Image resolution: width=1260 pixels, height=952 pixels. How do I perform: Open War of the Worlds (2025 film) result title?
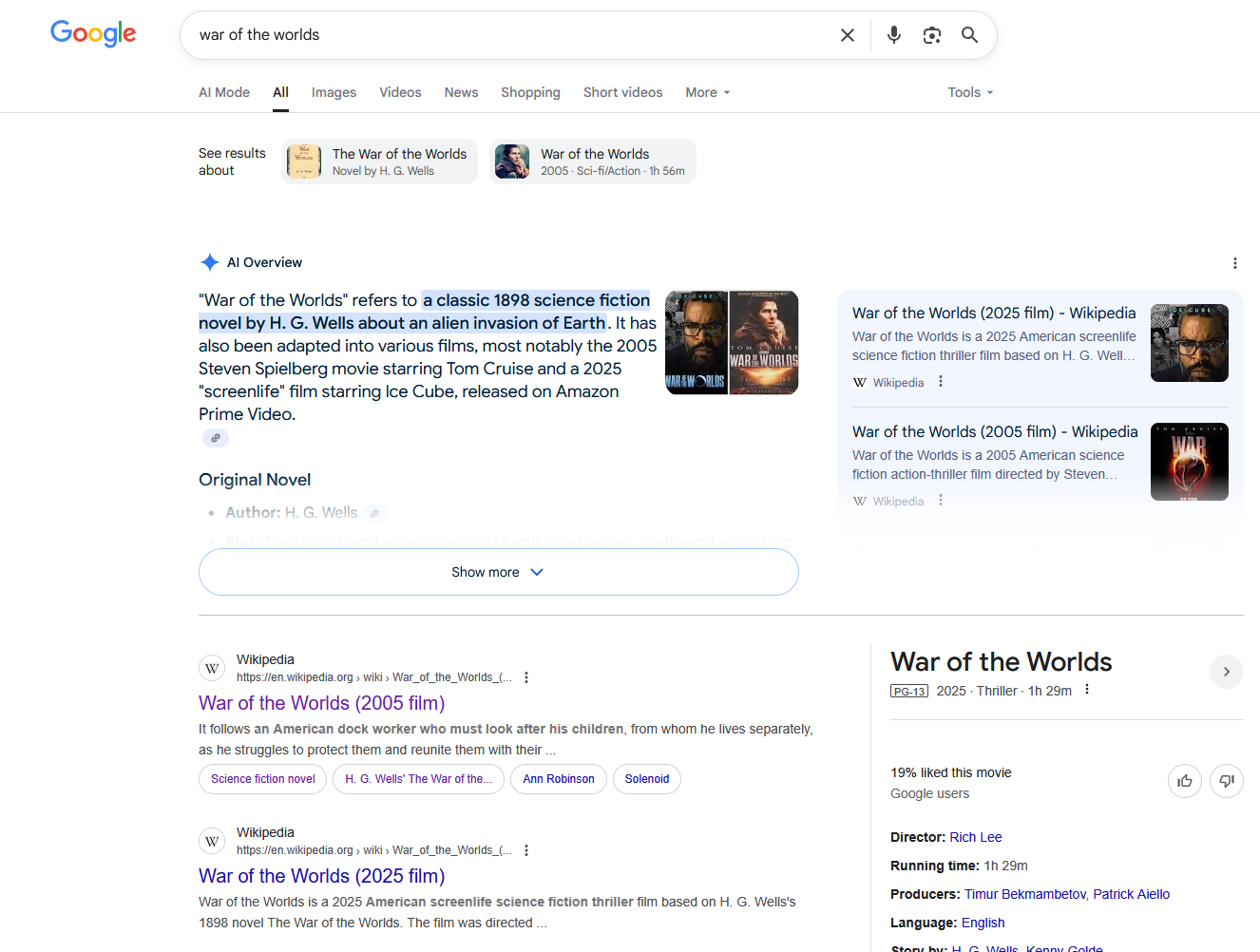pos(321,876)
